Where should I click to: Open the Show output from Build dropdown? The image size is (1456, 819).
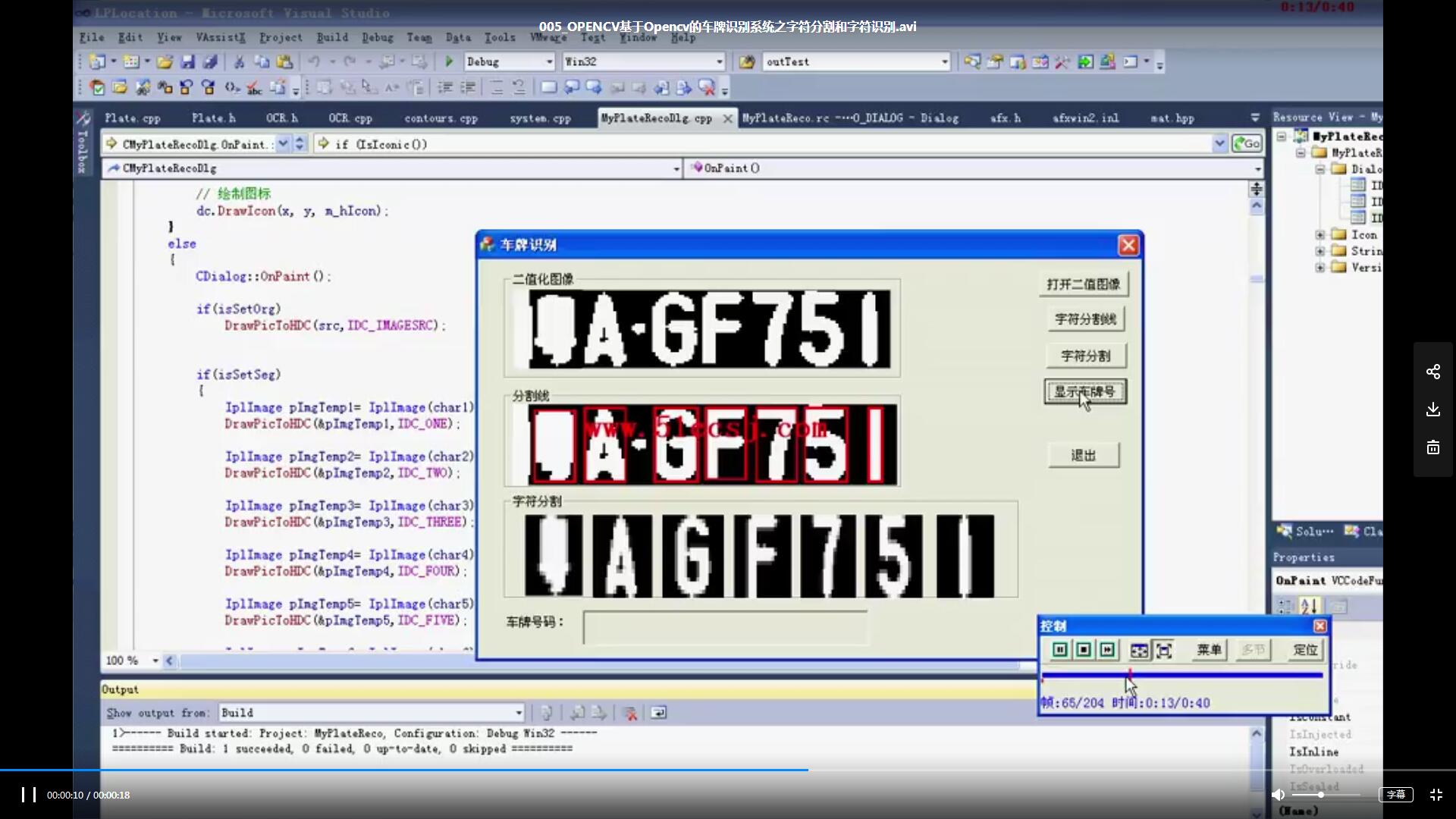coord(372,713)
